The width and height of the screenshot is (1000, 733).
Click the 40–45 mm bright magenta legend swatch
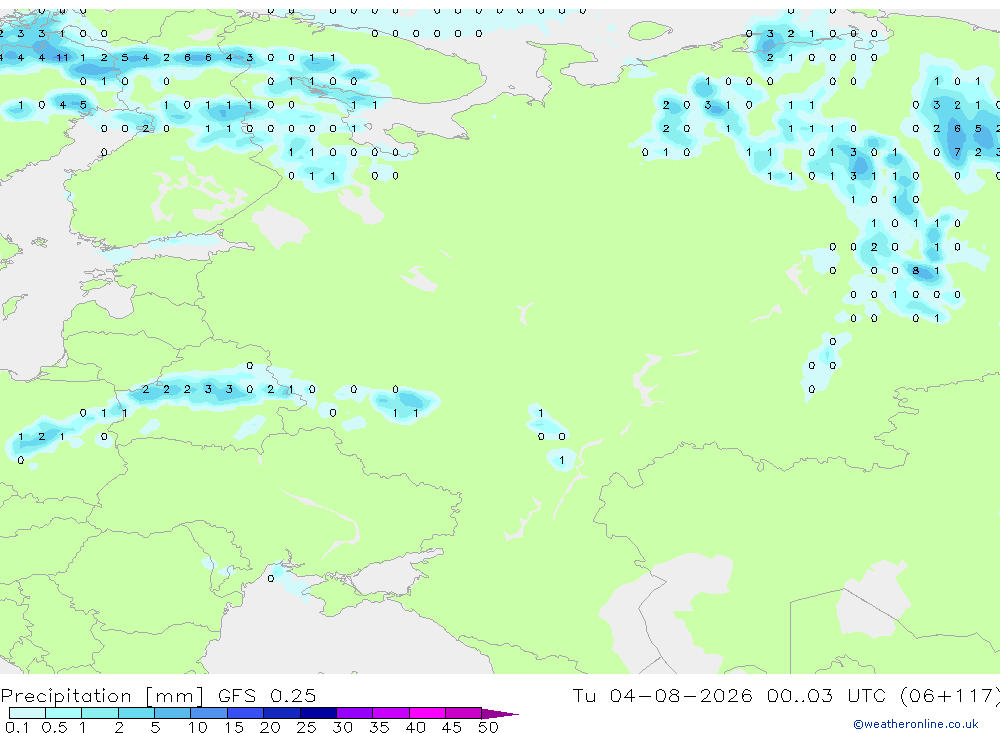tap(427, 713)
